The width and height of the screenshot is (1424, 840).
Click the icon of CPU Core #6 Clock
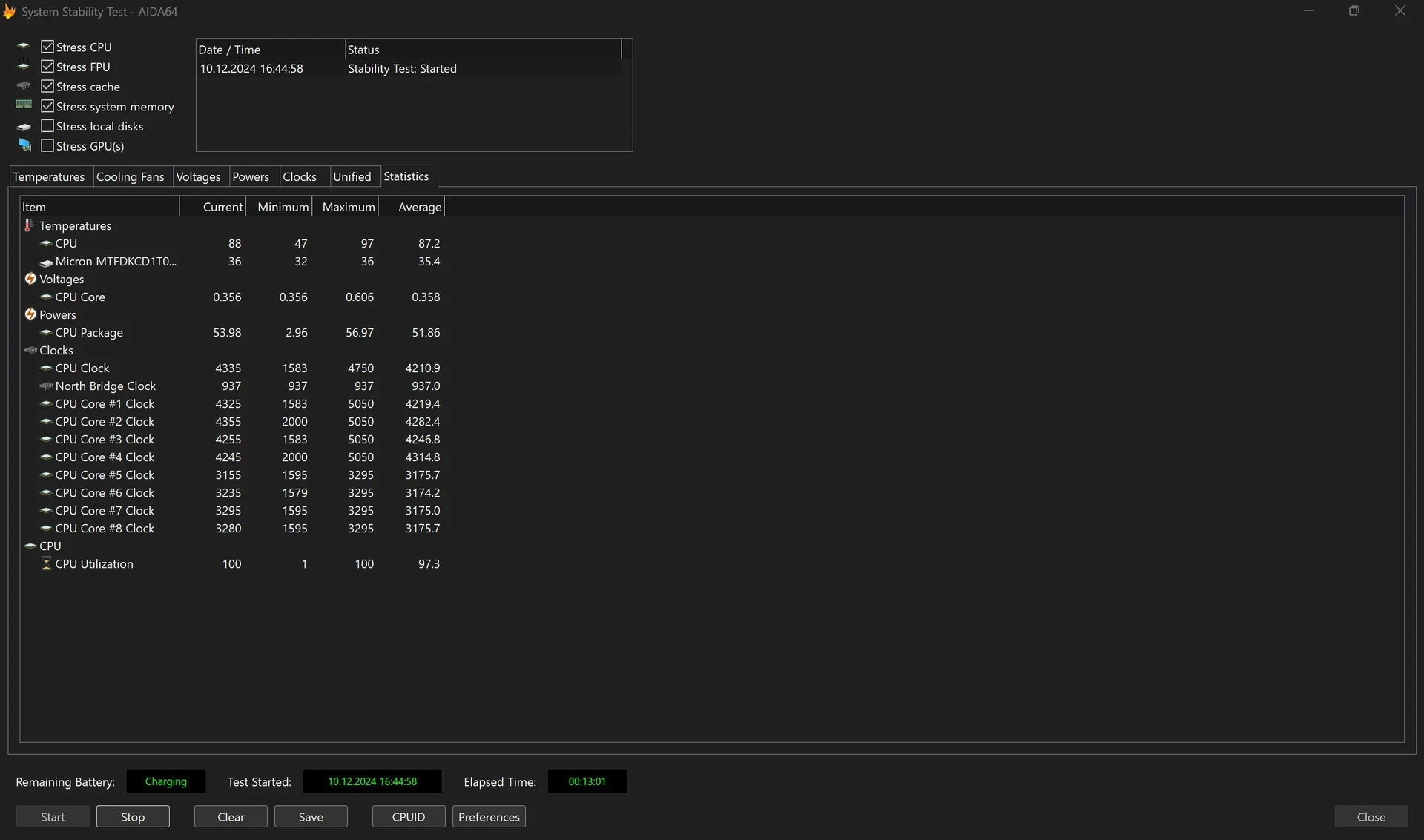click(x=46, y=492)
